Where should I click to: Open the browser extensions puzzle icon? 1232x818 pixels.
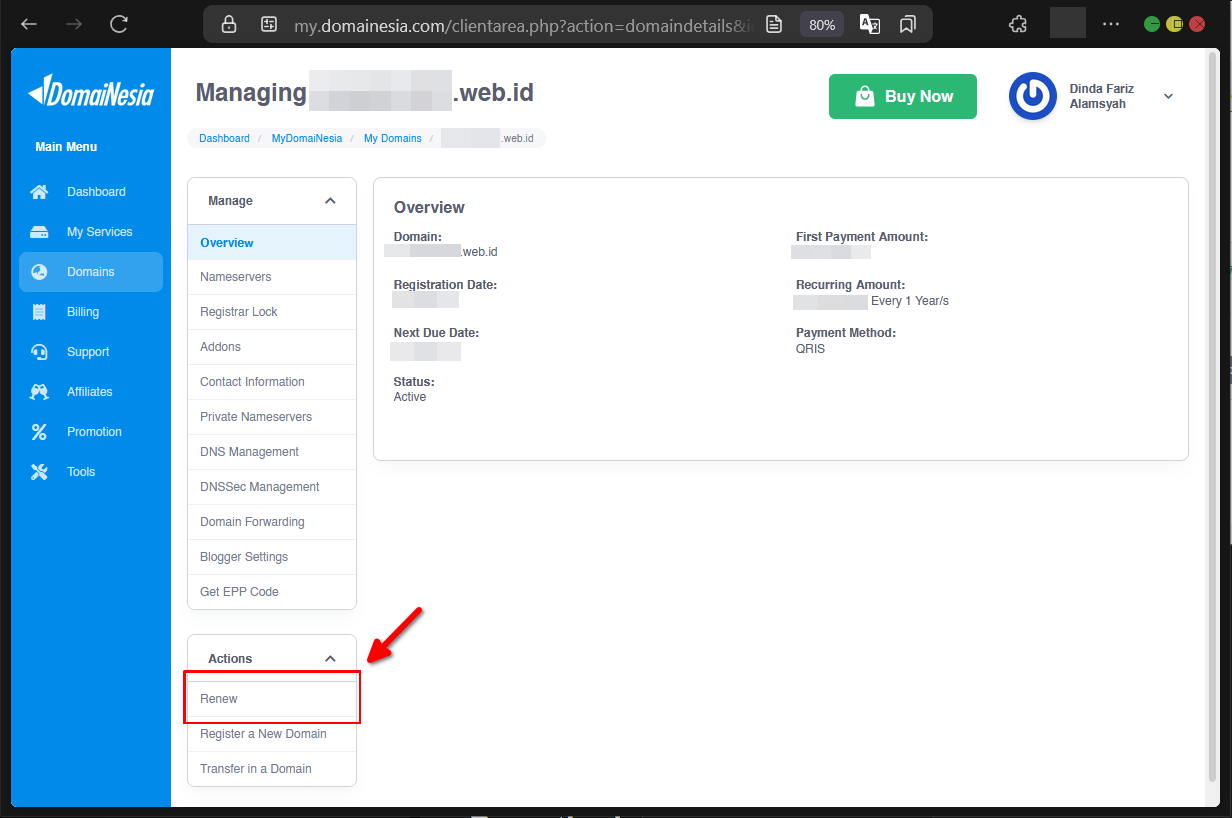pos(1018,24)
